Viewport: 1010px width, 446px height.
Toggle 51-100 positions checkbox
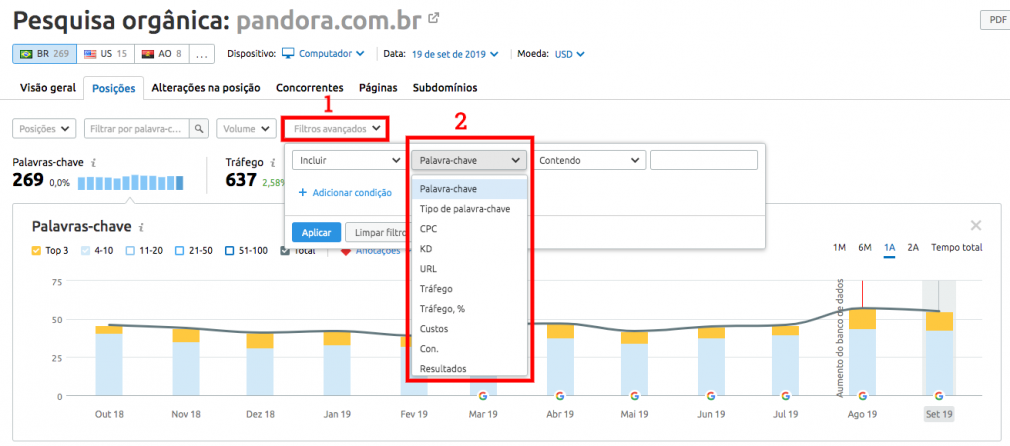click(x=229, y=251)
